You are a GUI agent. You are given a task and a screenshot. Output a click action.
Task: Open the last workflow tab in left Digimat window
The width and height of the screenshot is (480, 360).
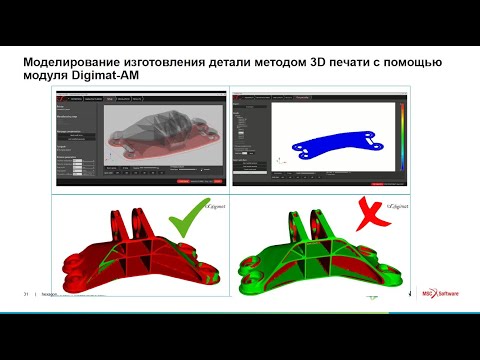(137, 99)
